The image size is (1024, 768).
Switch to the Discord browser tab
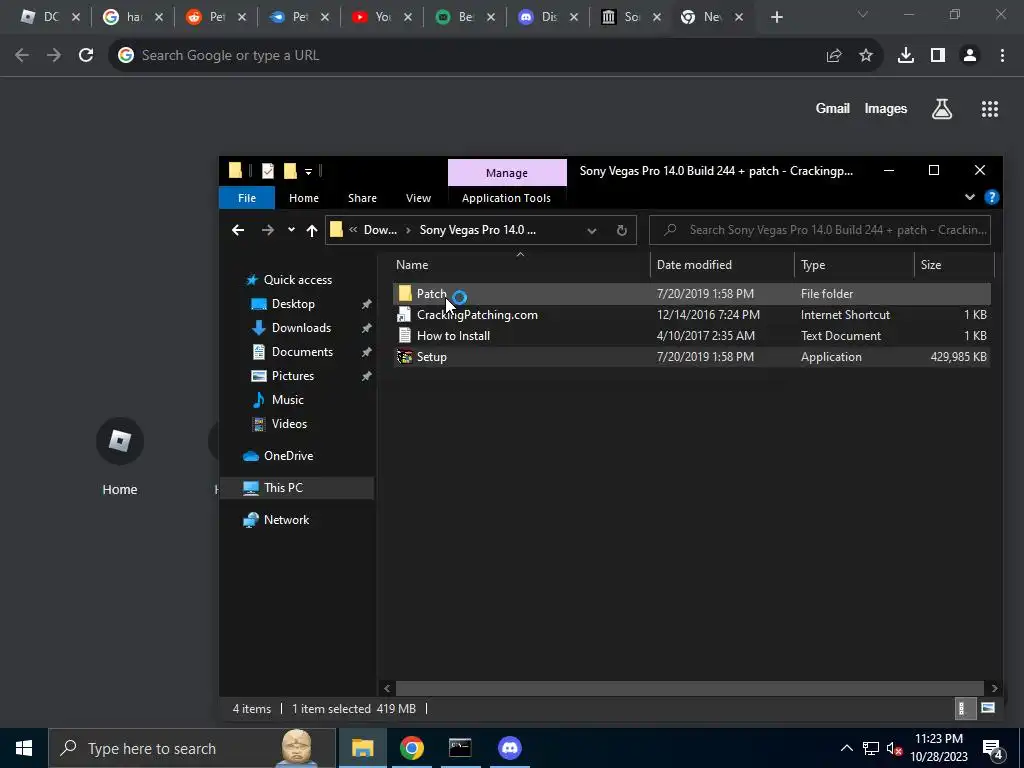click(x=548, y=18)
